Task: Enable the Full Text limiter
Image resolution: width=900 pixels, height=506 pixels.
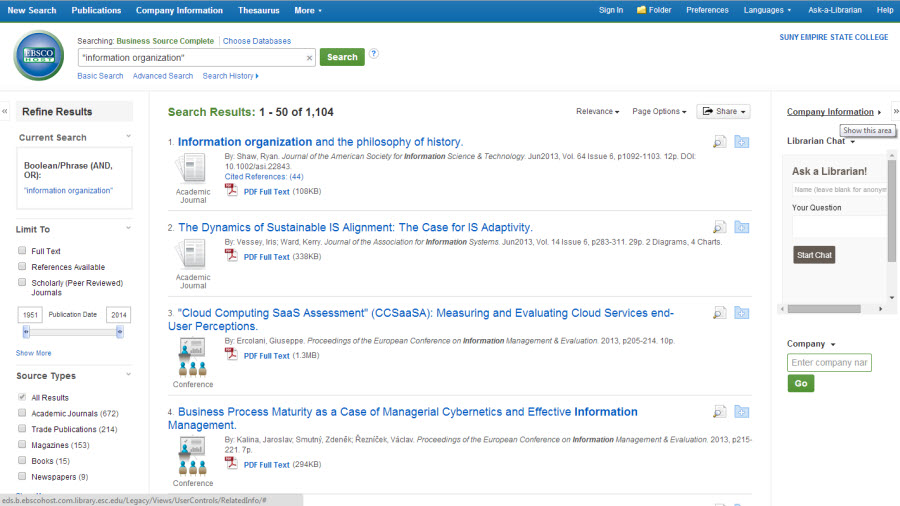Action: pyautogui.click(x=22, y=250)
